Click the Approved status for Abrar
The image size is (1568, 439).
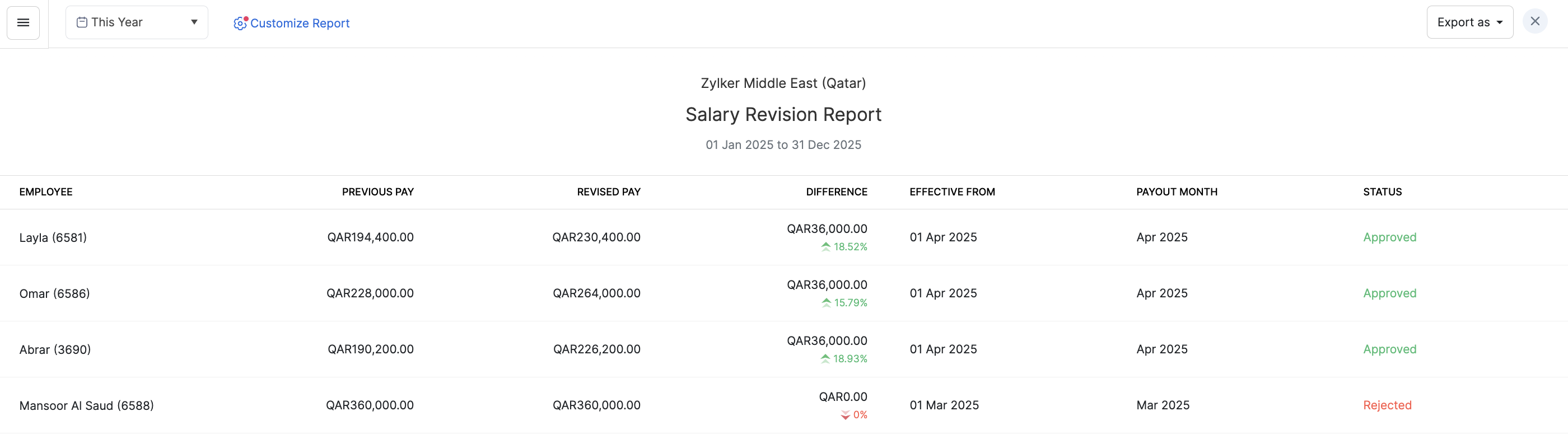(x=1389, y=349)
